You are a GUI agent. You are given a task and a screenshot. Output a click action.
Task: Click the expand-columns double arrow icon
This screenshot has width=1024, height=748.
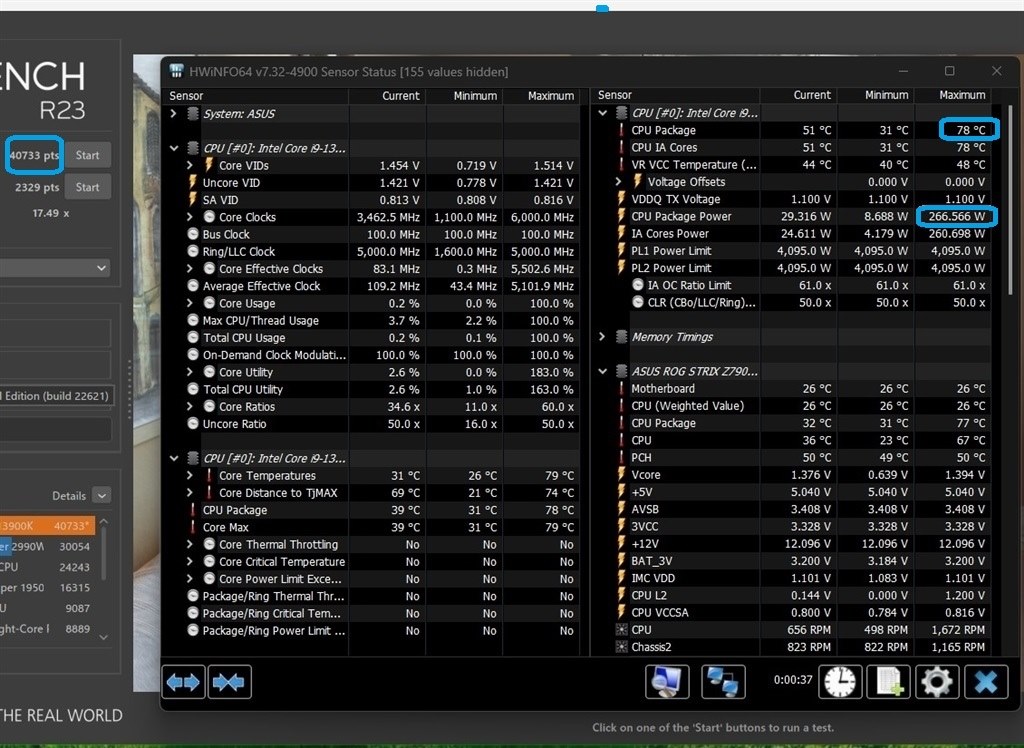click(183, 682)
